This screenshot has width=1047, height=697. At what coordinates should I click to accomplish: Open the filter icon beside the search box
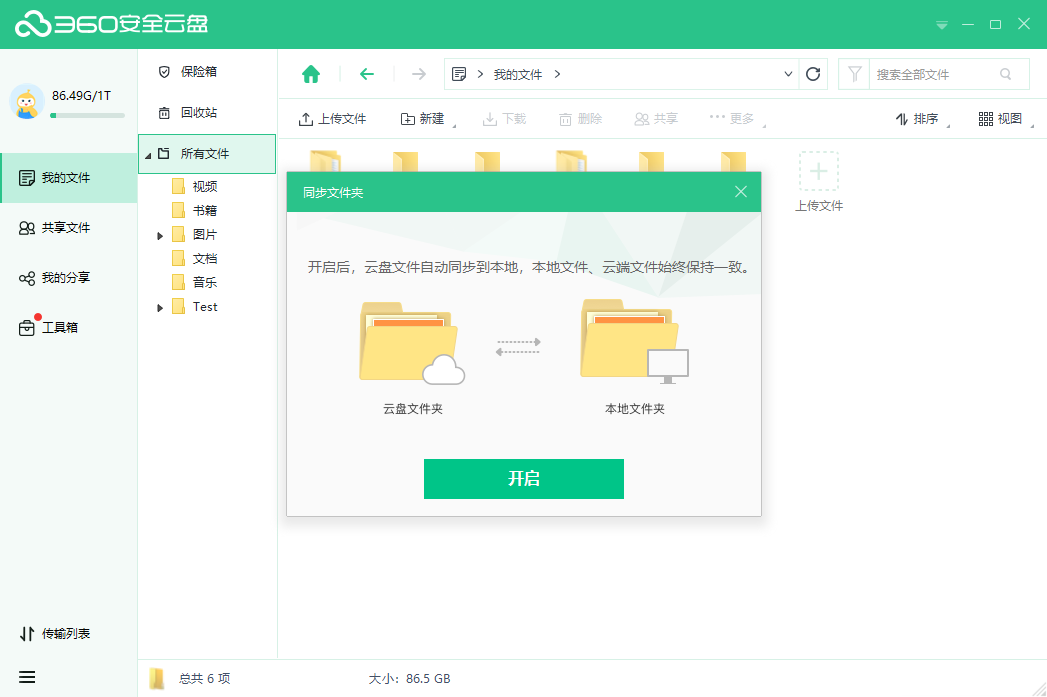[x=855, y=73]
